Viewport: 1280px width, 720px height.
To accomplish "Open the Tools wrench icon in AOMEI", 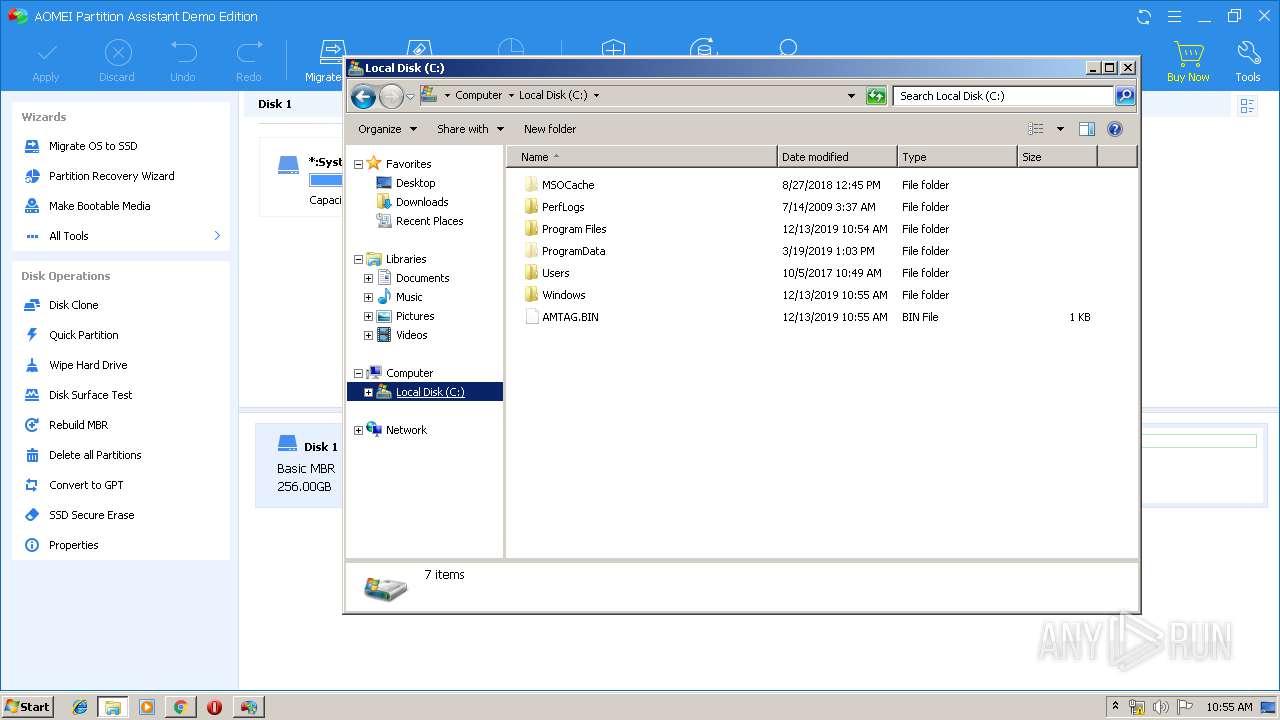I will (1248, 53).
